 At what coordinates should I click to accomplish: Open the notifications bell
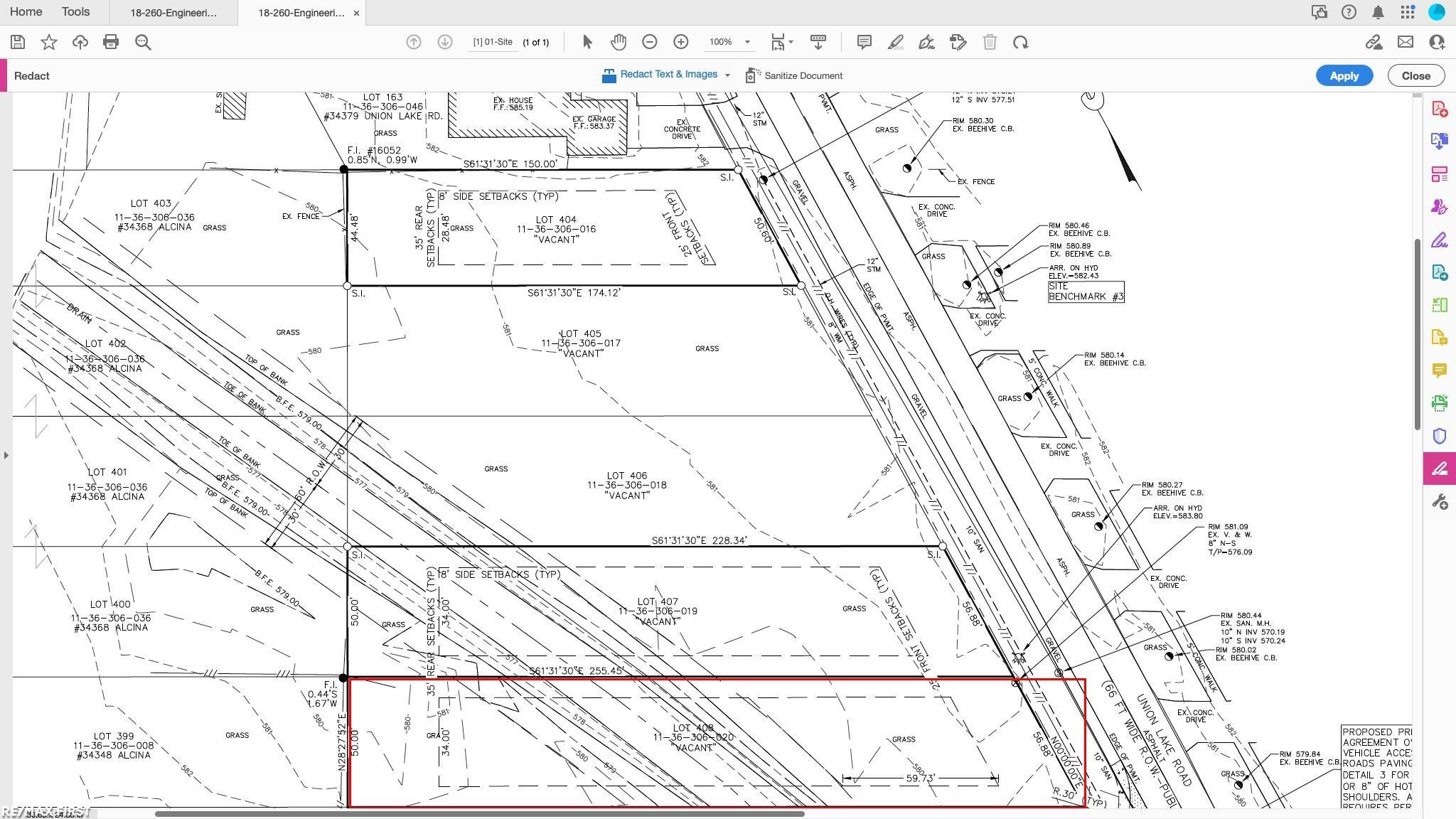pos(1378,12)
